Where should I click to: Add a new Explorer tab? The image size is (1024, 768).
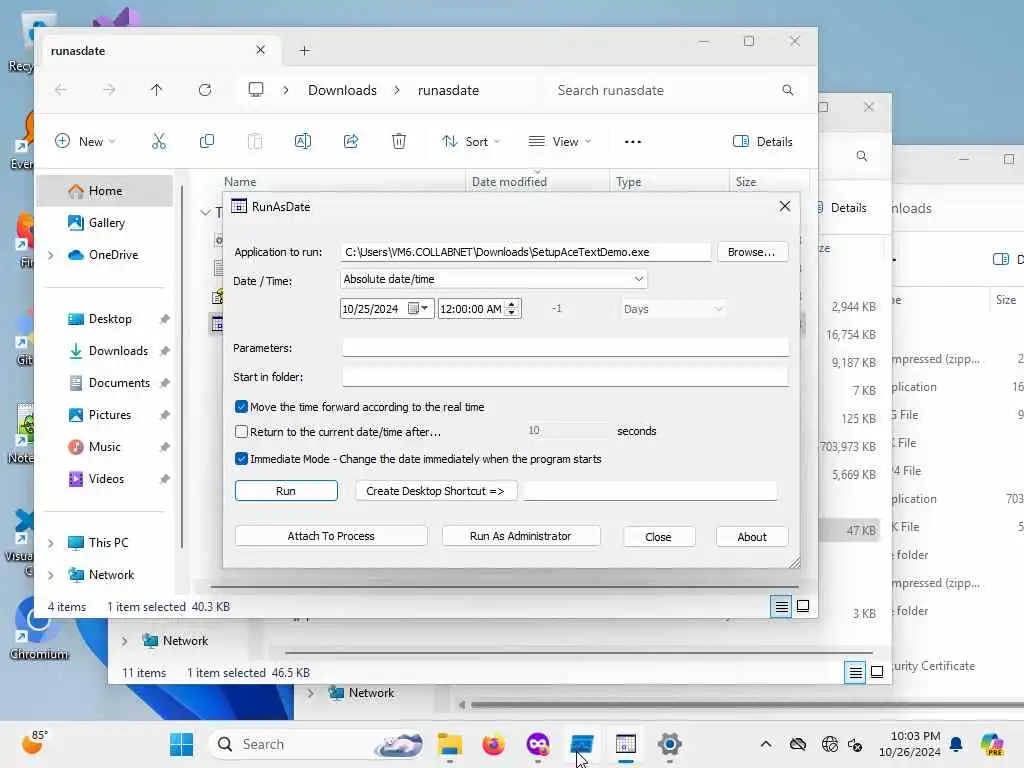304,50
